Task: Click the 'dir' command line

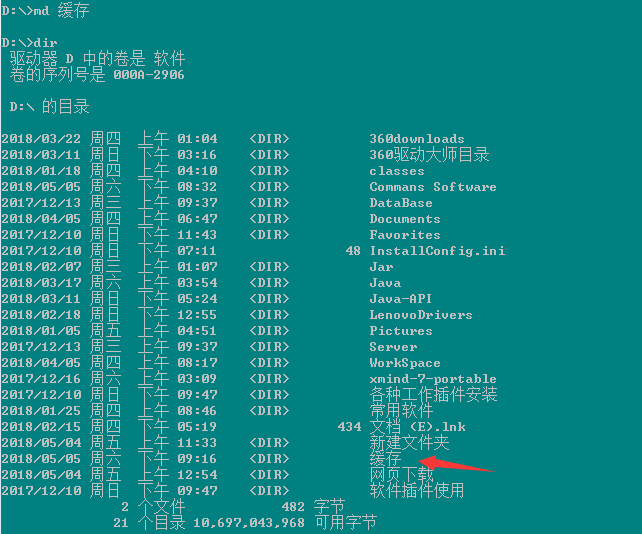Action: [x=29, y=43]
